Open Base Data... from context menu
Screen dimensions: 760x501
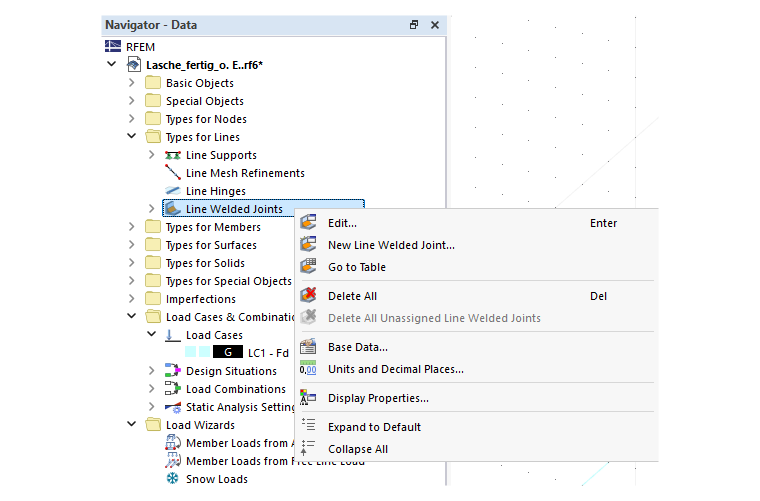click(358, 347)
